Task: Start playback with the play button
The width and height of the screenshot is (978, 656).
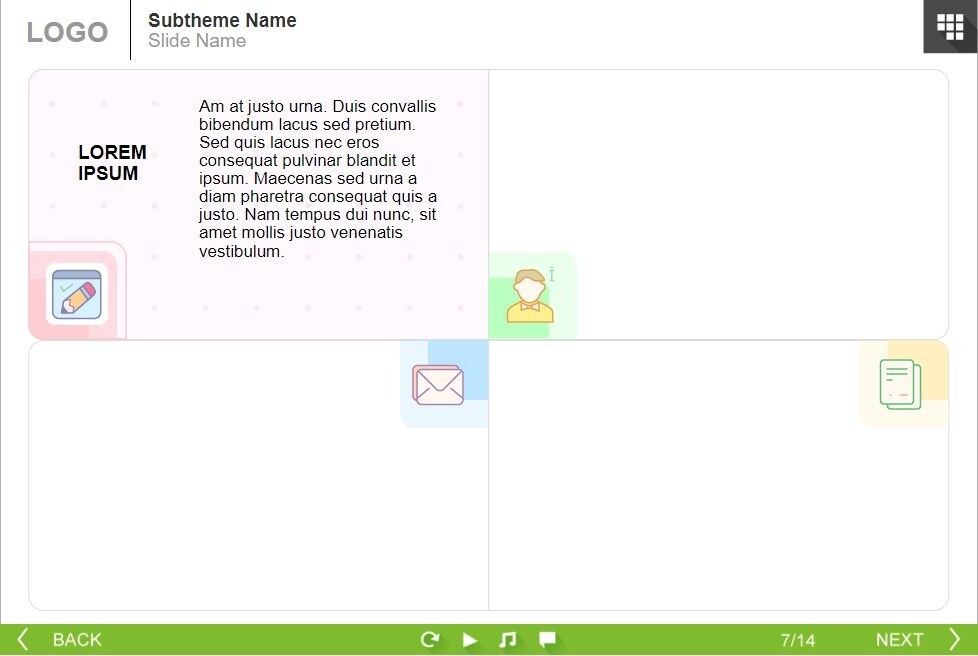Action: 470,640
